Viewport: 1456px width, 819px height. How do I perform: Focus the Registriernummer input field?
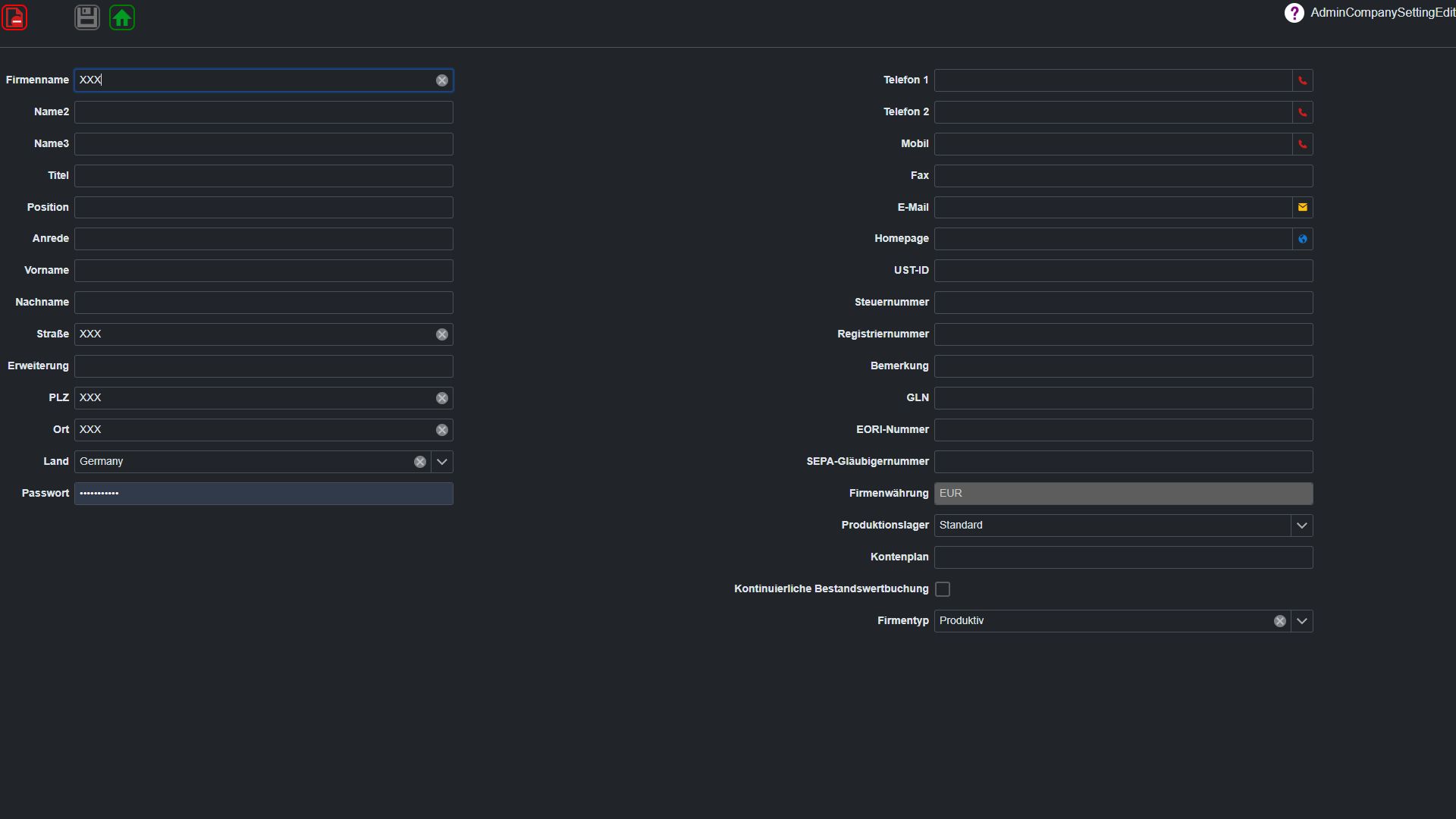1124,334
